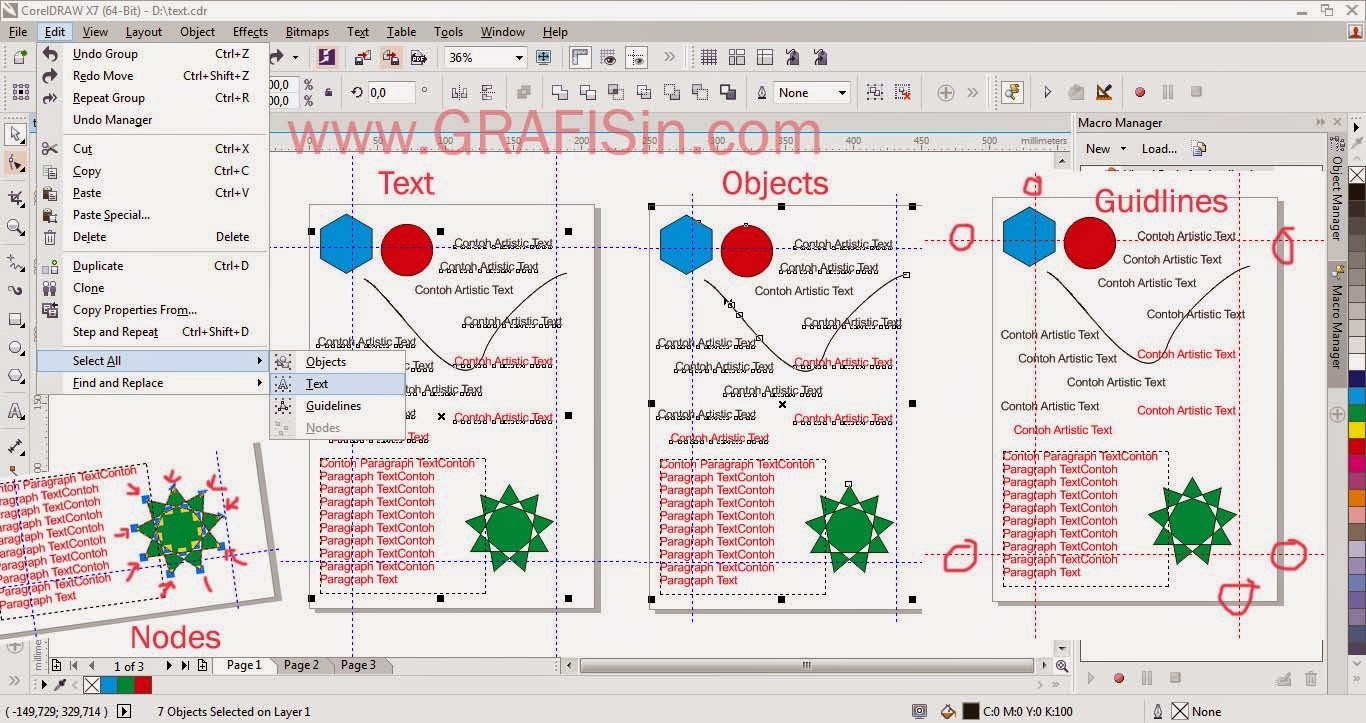
Task: Switch to the Page 2 tab
Action: pos(301,665)
